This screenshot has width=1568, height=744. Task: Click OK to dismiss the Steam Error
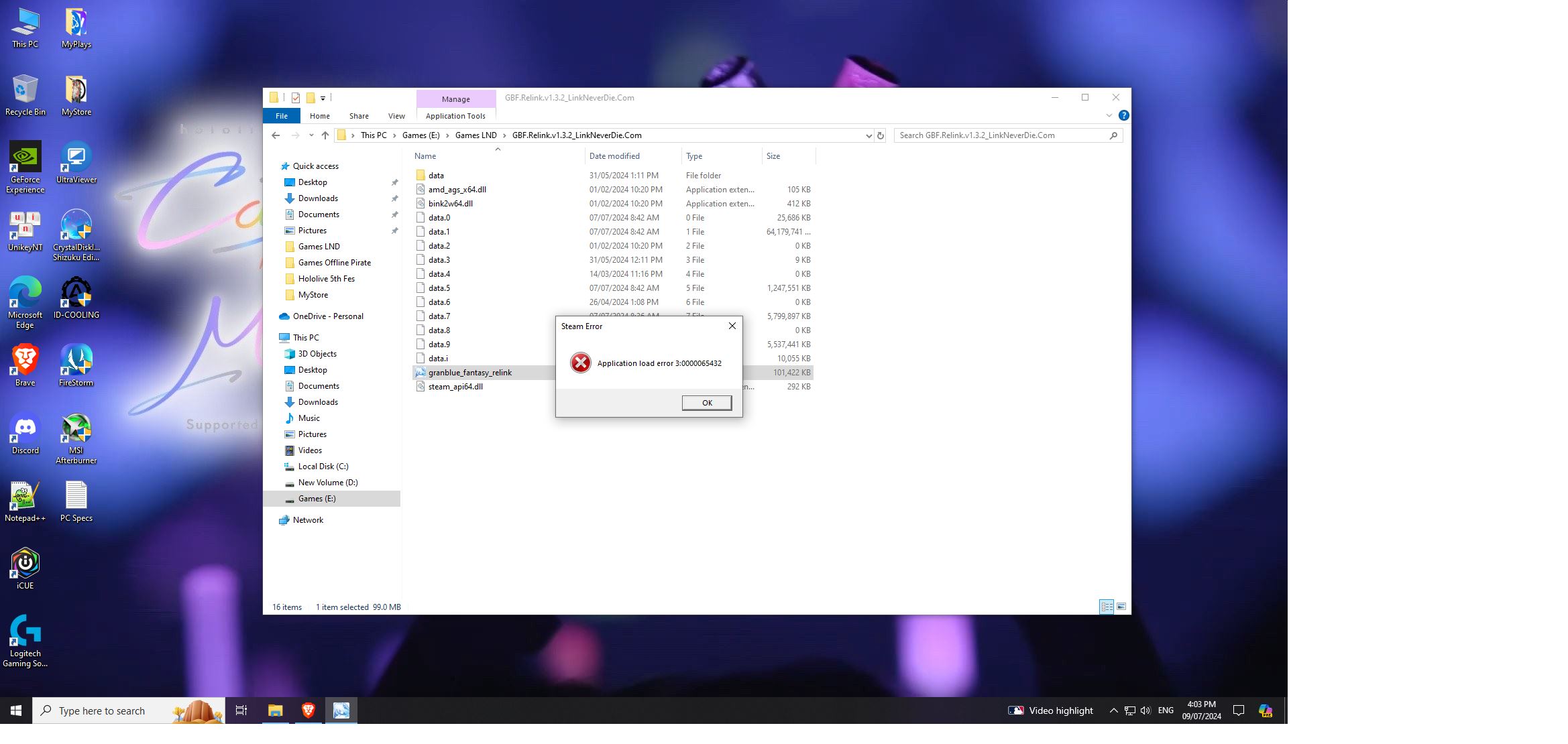click(x=707, y=402)
